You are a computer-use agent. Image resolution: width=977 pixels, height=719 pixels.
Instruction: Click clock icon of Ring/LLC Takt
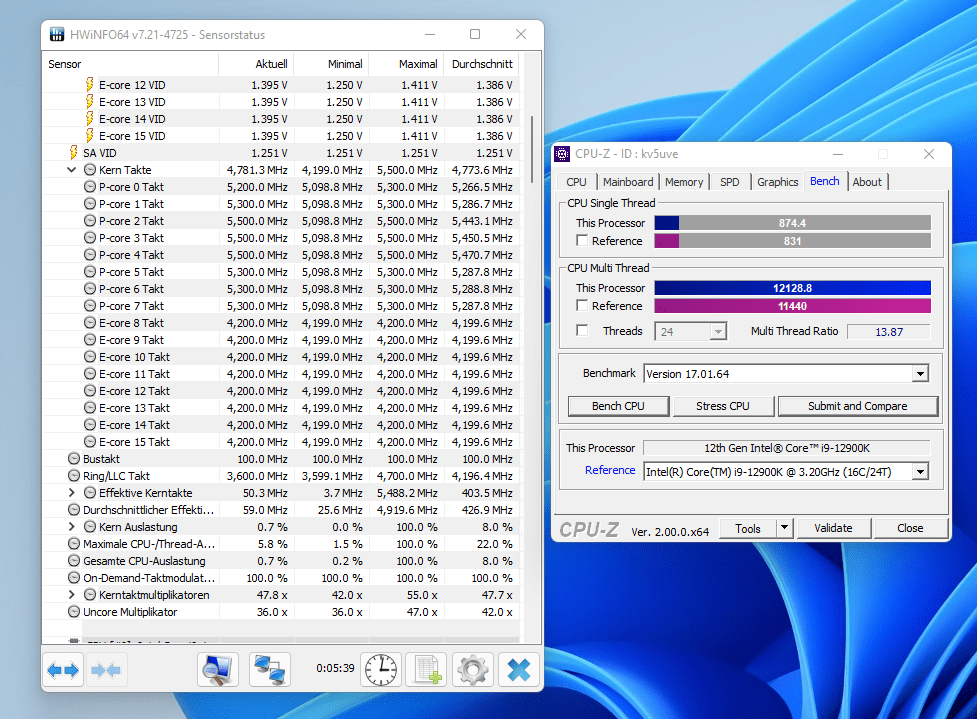point(74,476)
